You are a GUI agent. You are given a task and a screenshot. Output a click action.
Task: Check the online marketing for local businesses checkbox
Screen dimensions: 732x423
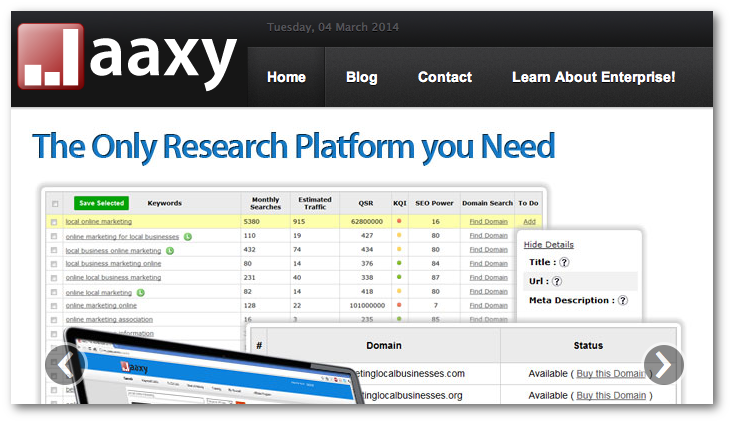pyautogui.click(x=54, y=236)
